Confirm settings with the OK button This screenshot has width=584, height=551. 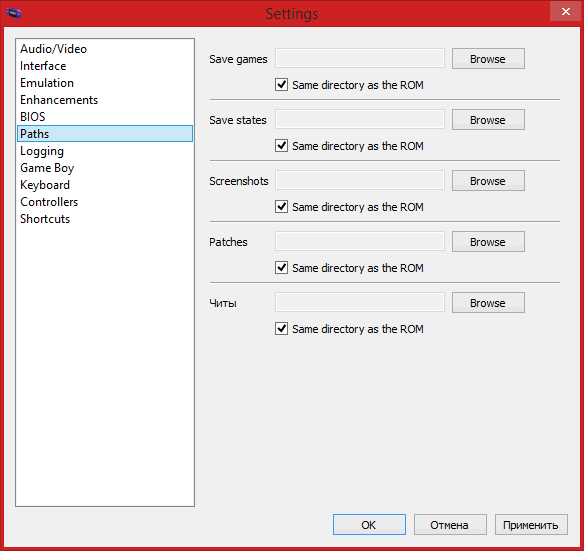point(369,525)
